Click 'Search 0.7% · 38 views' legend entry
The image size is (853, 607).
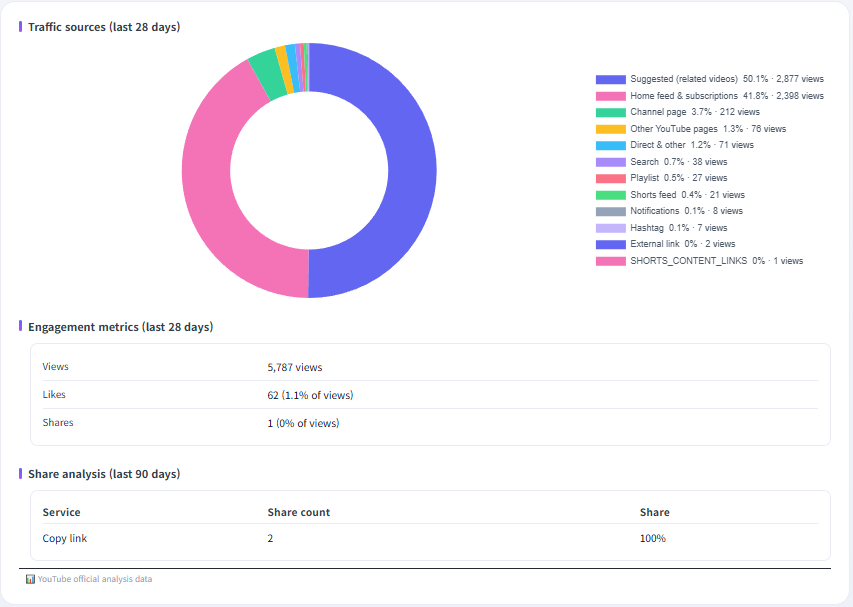(678, 162)
